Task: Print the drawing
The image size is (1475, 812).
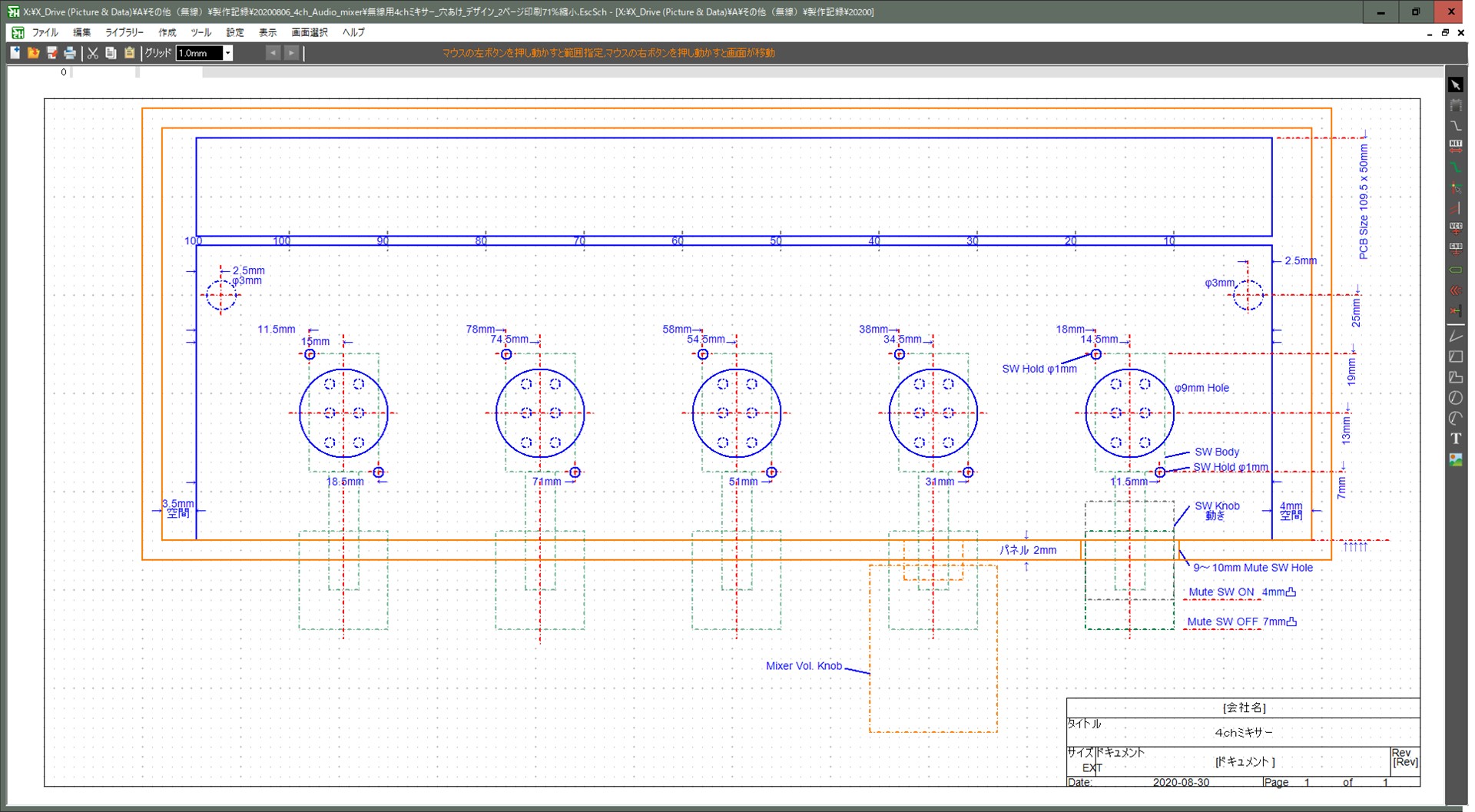Action: pyautogui.click(x=70, y=53)
